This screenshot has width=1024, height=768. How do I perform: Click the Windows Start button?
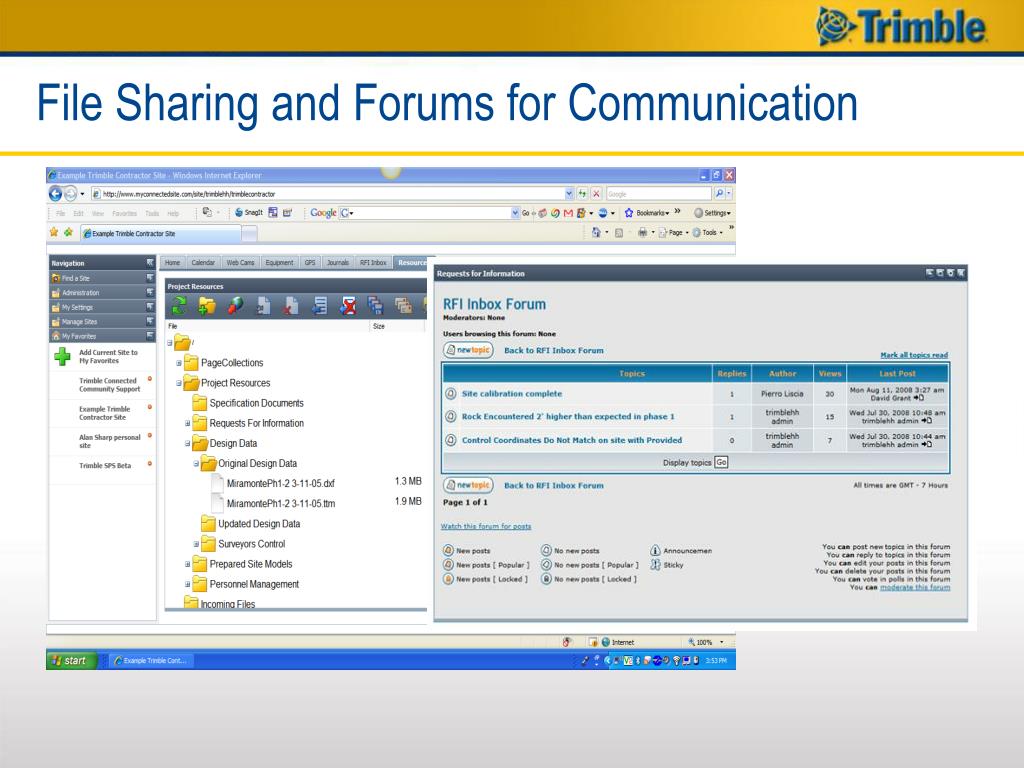pyautogui.click(x=71, y=660)
